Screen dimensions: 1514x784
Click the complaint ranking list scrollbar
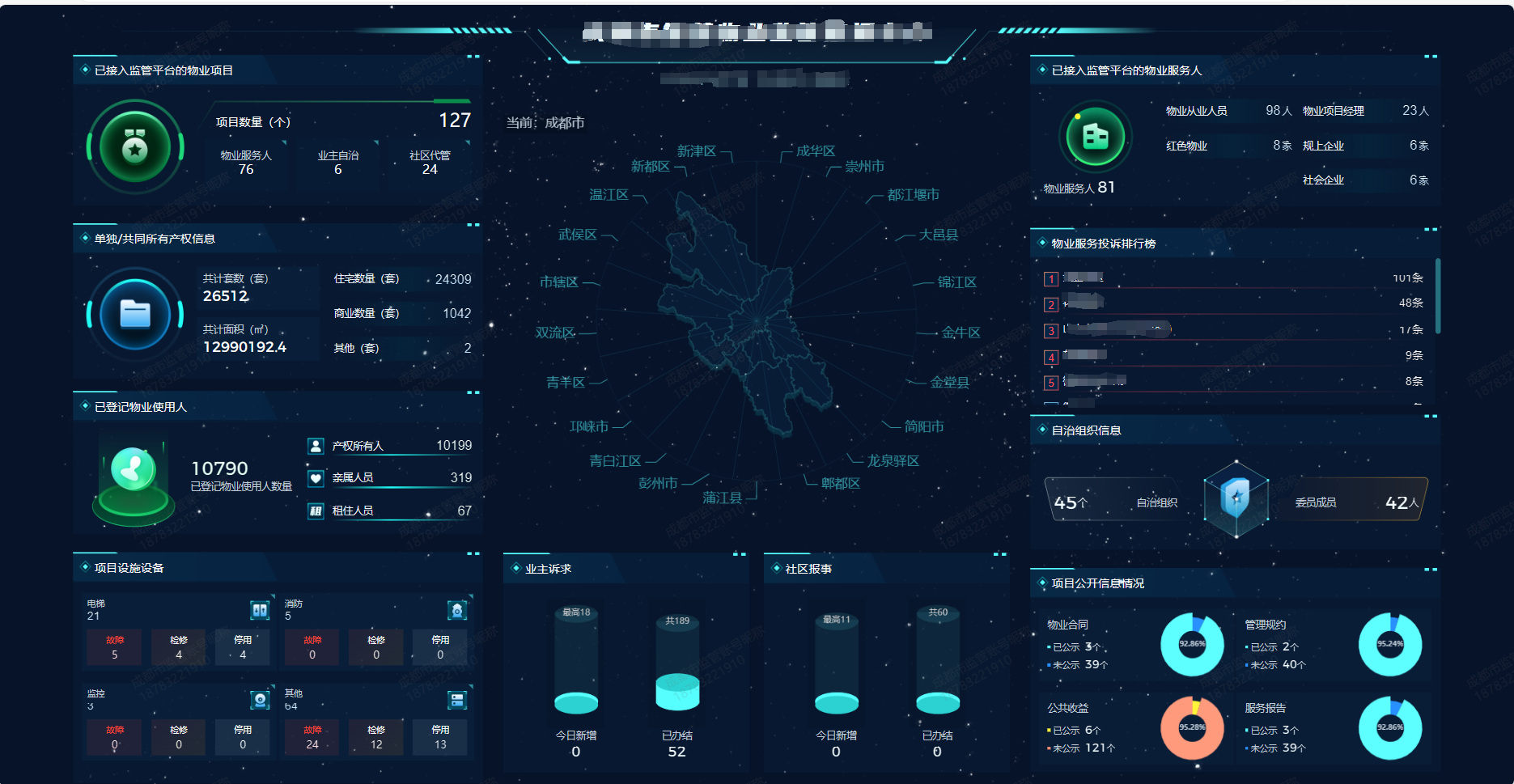[x=1437, y=295]
